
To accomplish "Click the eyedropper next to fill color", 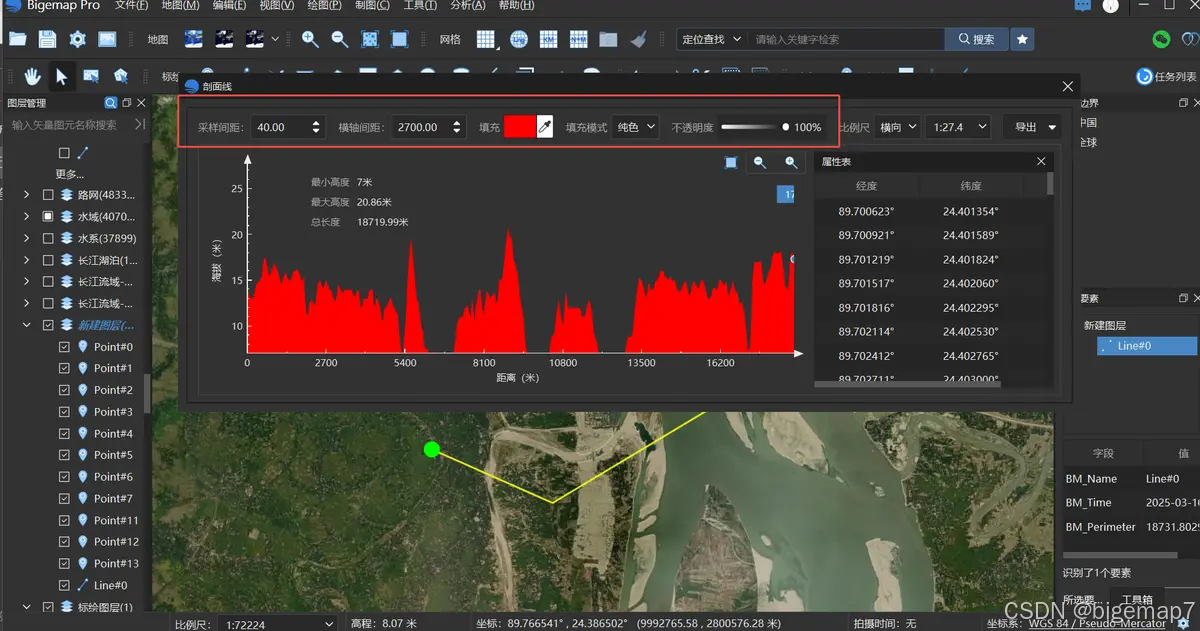I will tap(545, 127).
